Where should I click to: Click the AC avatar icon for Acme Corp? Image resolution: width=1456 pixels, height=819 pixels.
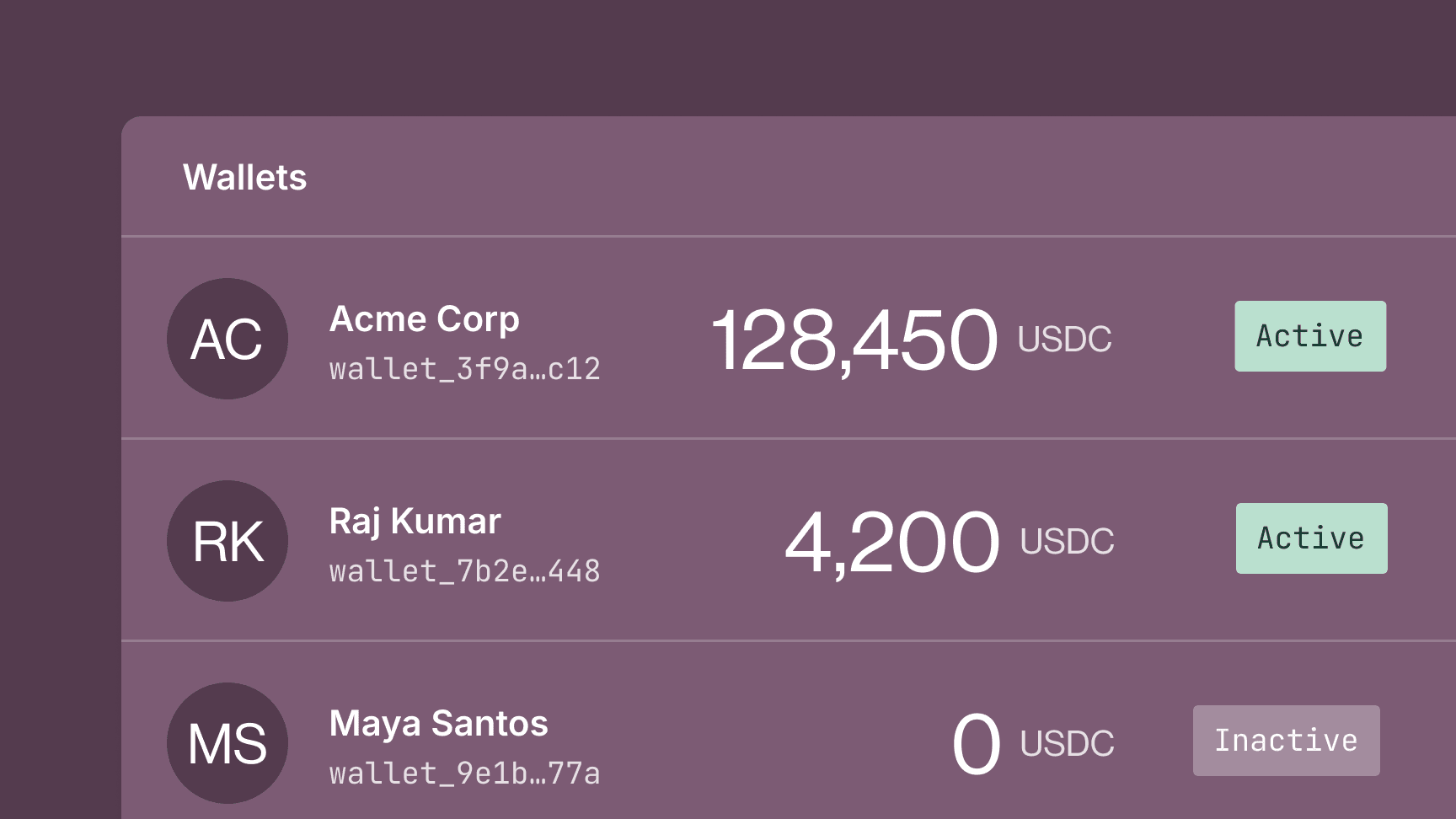click(227, 338)
